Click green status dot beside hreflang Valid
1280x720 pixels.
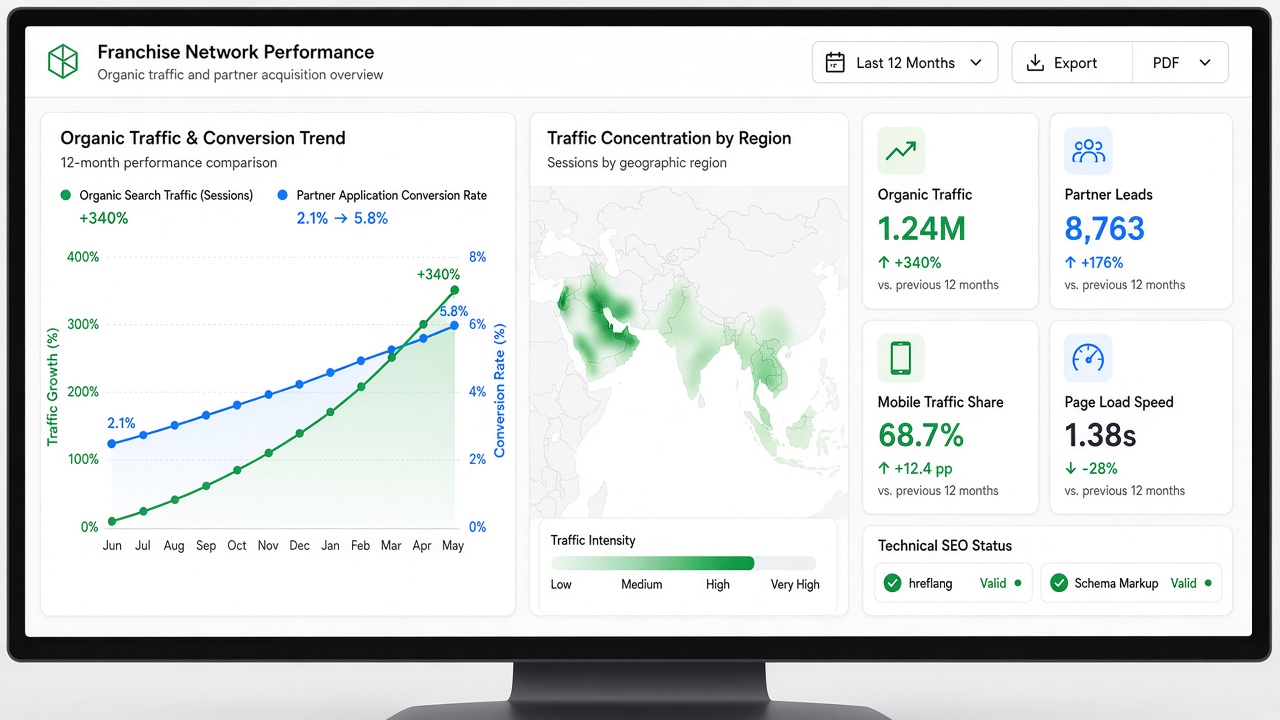point(1018,583)
